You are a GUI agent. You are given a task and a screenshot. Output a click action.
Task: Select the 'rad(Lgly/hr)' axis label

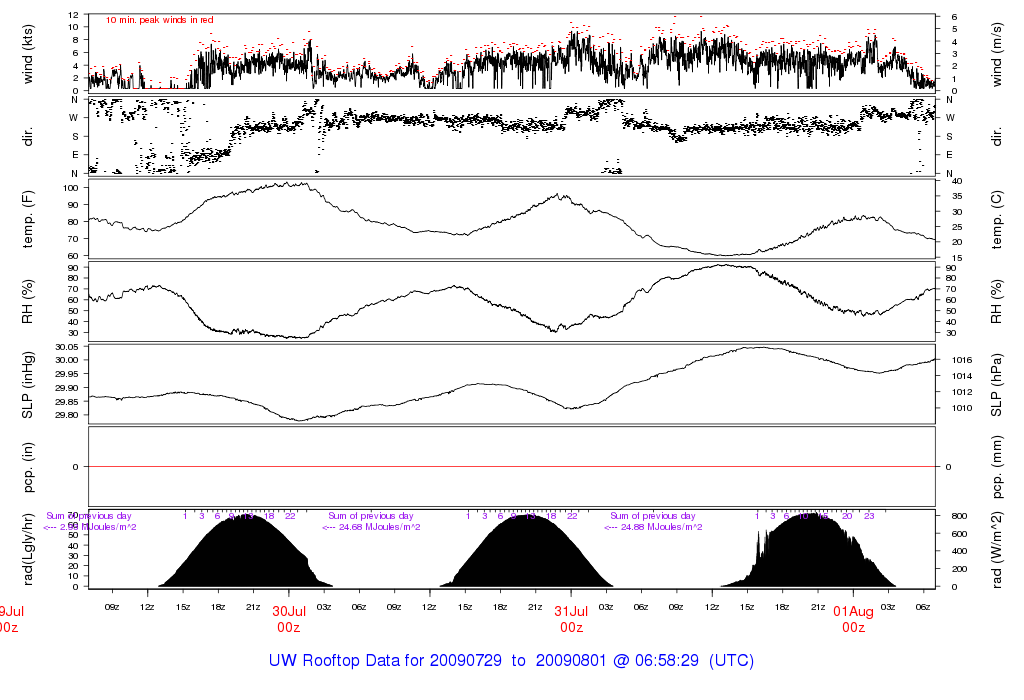point(28,549)
